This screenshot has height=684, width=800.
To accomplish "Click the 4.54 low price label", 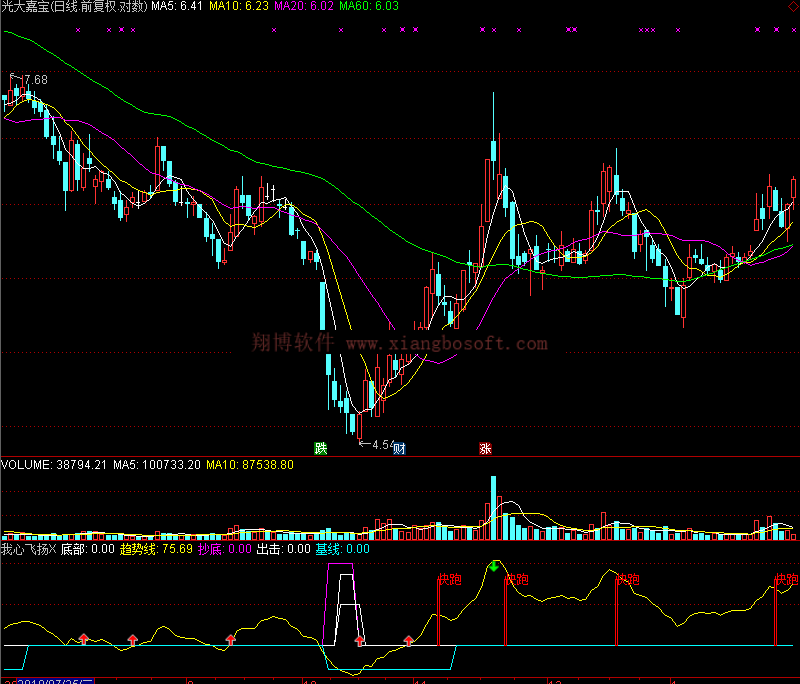I will [x=383, y=445].
